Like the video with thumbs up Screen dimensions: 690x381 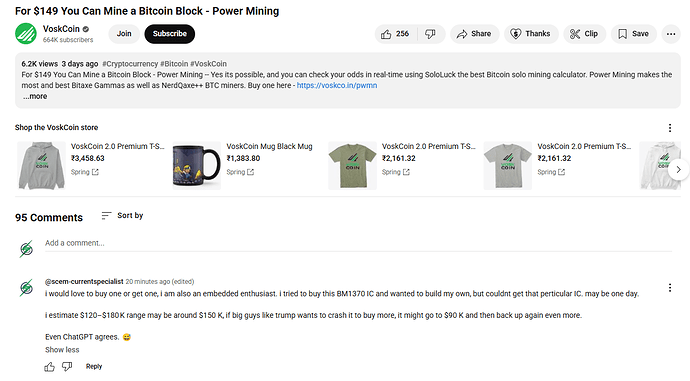[395, 34]
